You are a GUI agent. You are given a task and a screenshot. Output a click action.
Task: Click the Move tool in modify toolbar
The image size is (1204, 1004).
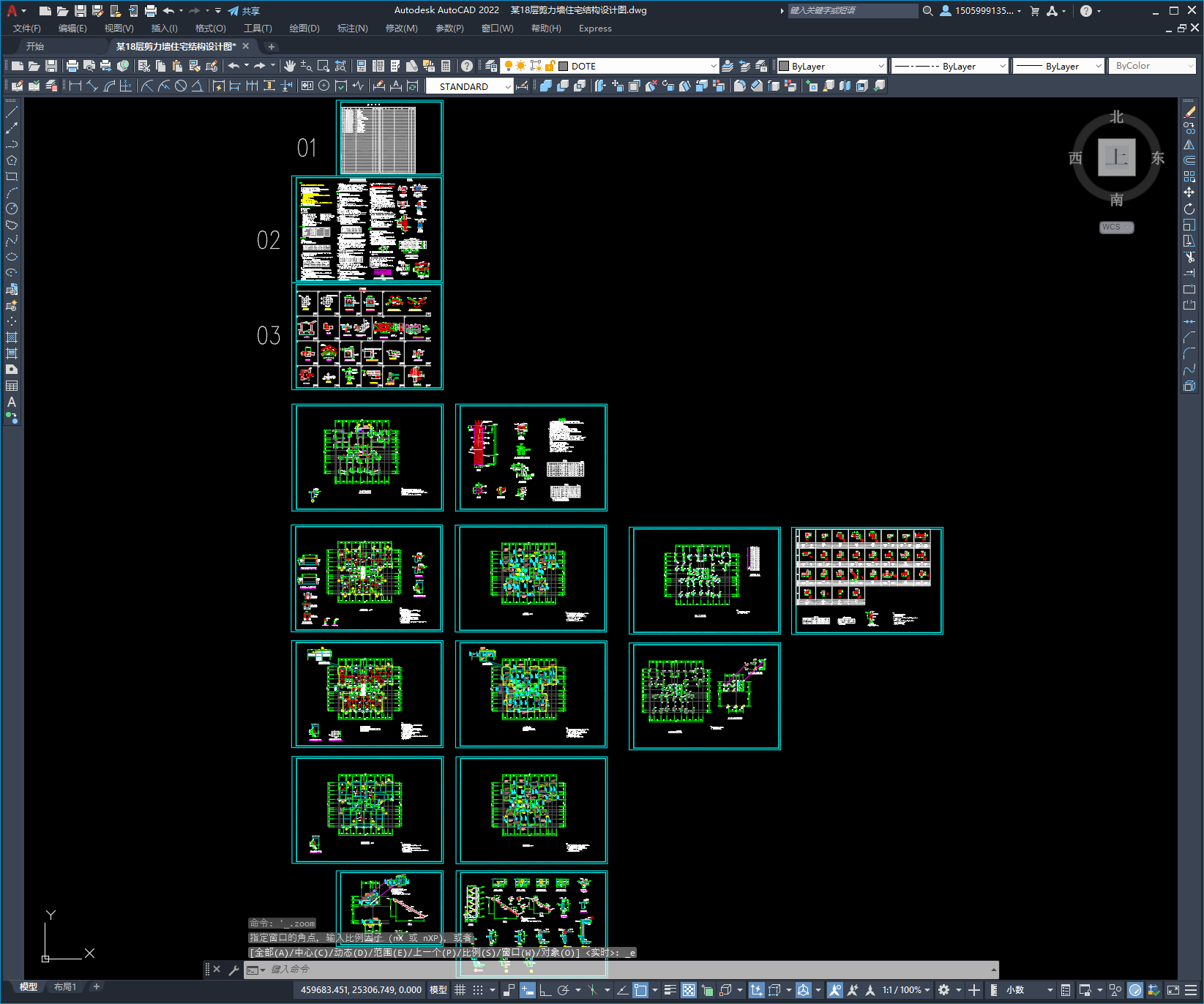(x=1189, y=192)
